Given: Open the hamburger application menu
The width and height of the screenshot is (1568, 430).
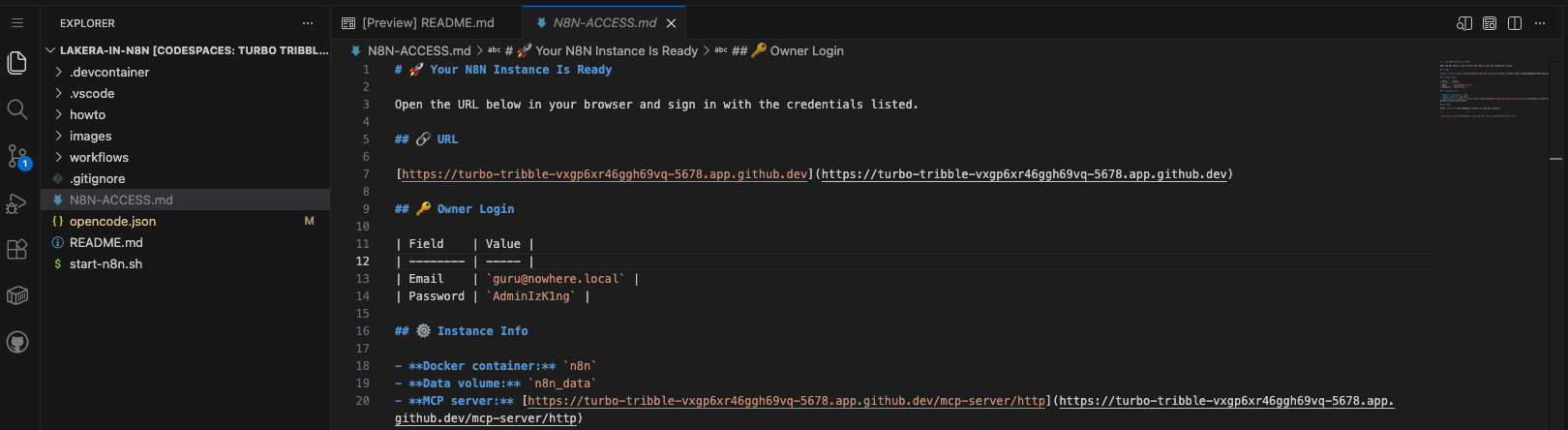Looking at the screenshot, I should (x=16, y=22).
